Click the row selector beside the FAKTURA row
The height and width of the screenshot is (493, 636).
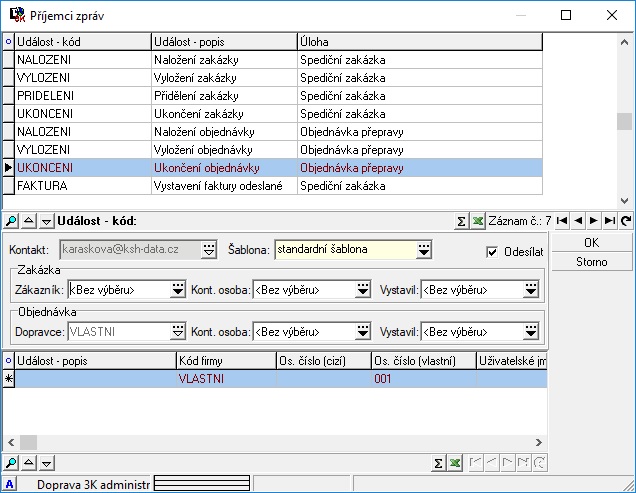click(x=9, y=186)
